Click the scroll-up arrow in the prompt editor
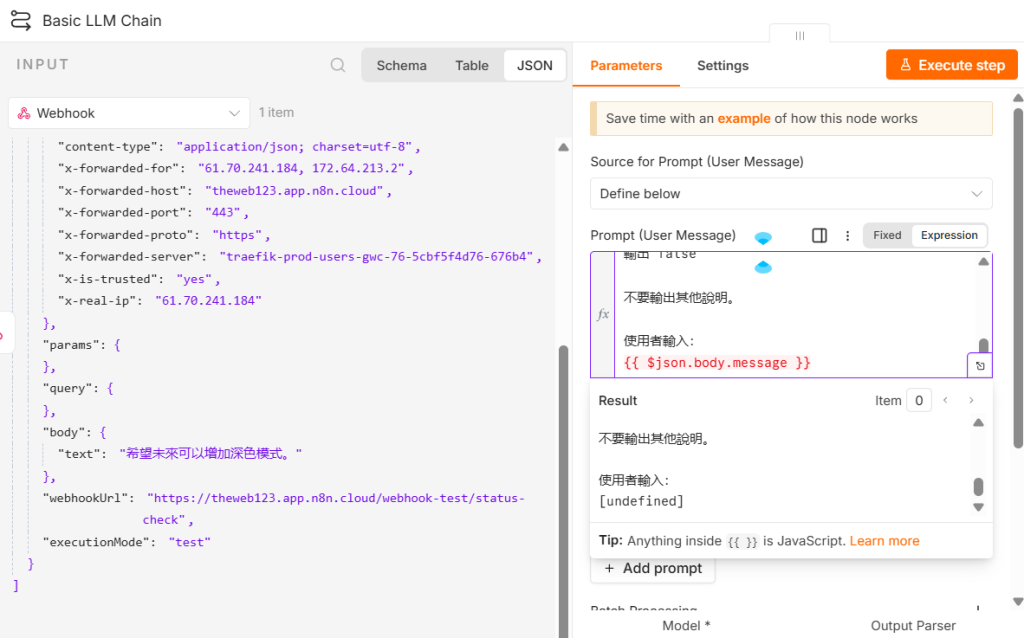1024x638 pixels. pyautogui.click(x=984, y=261)
